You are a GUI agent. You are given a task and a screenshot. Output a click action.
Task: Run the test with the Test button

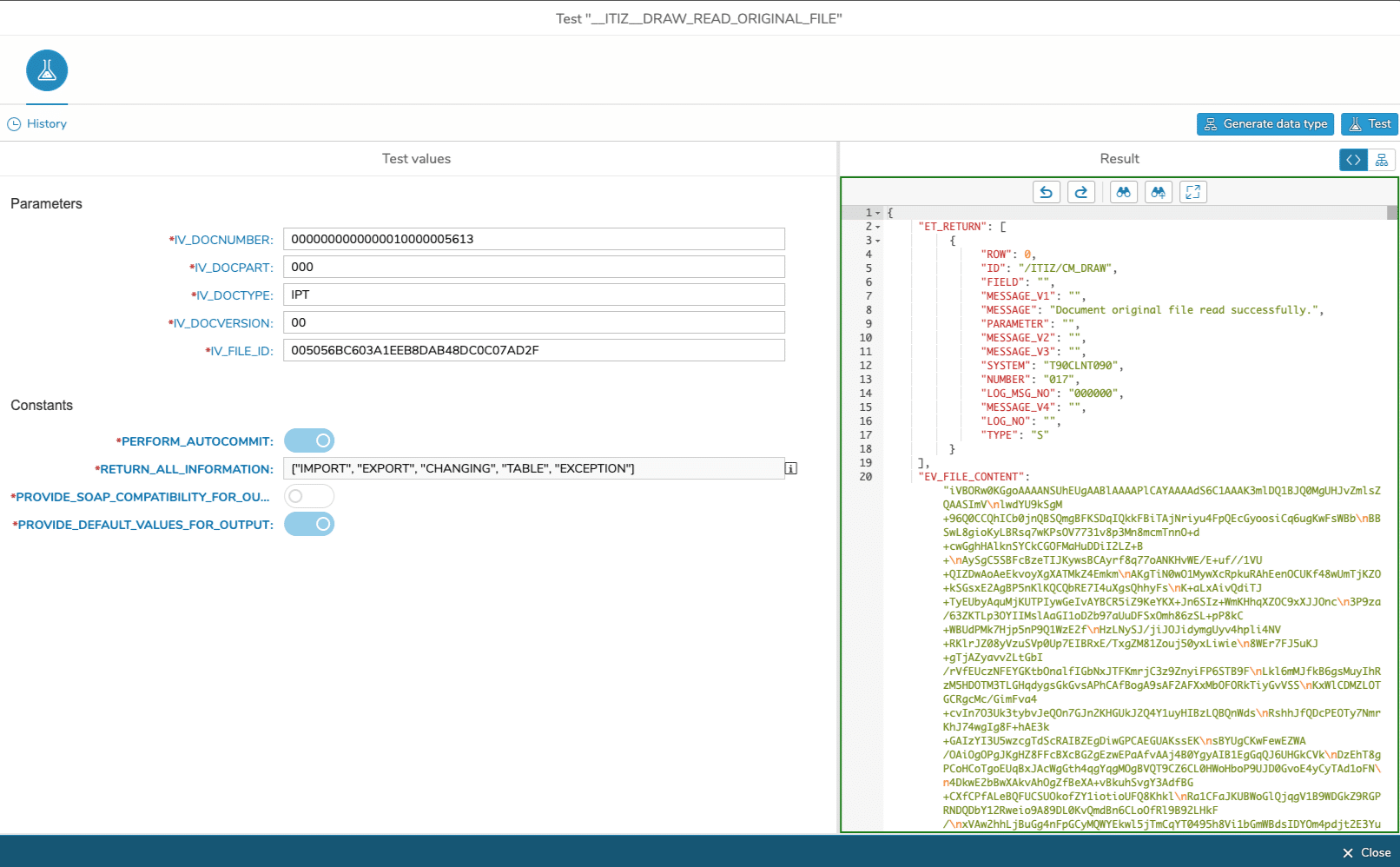pyautogui.click(x=1370, y=123)
